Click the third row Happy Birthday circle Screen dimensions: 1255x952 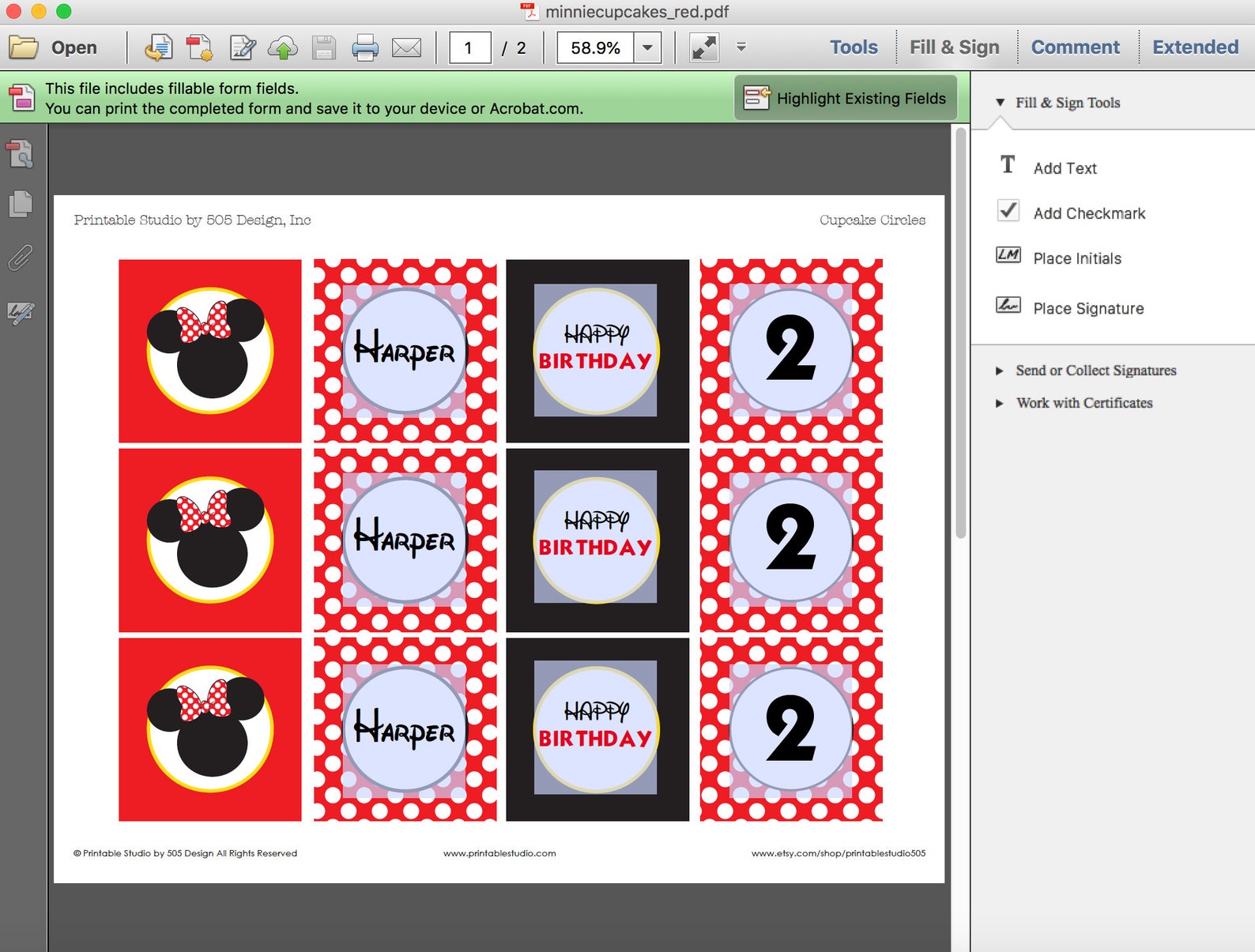point(597,730)
